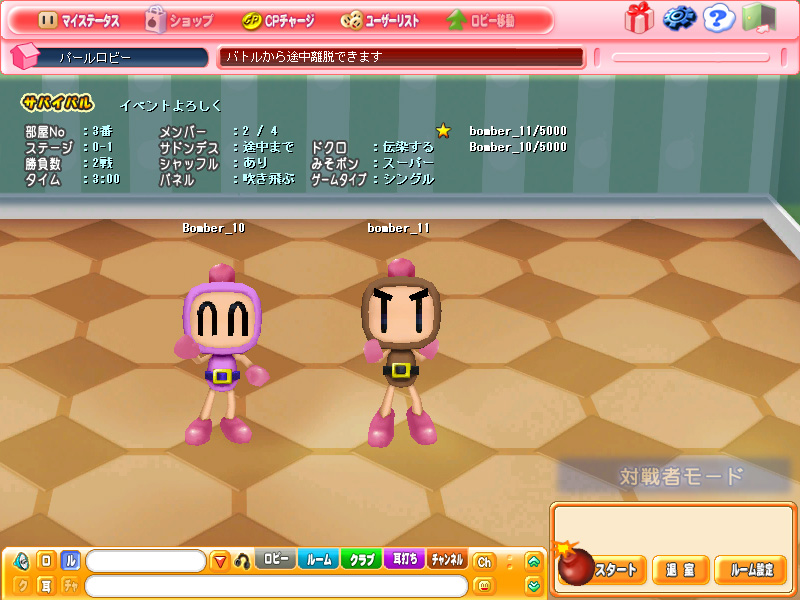Open マイステータス (My Status) menu
Screen dimensions: 800x600
79,20
